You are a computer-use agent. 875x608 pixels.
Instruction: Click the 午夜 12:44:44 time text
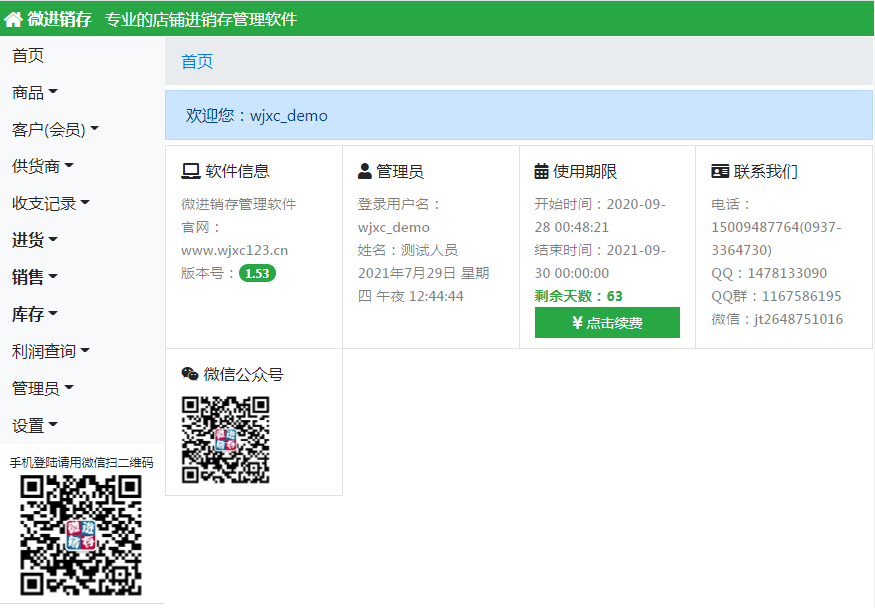pyautogui.click(x=420, y=296)
